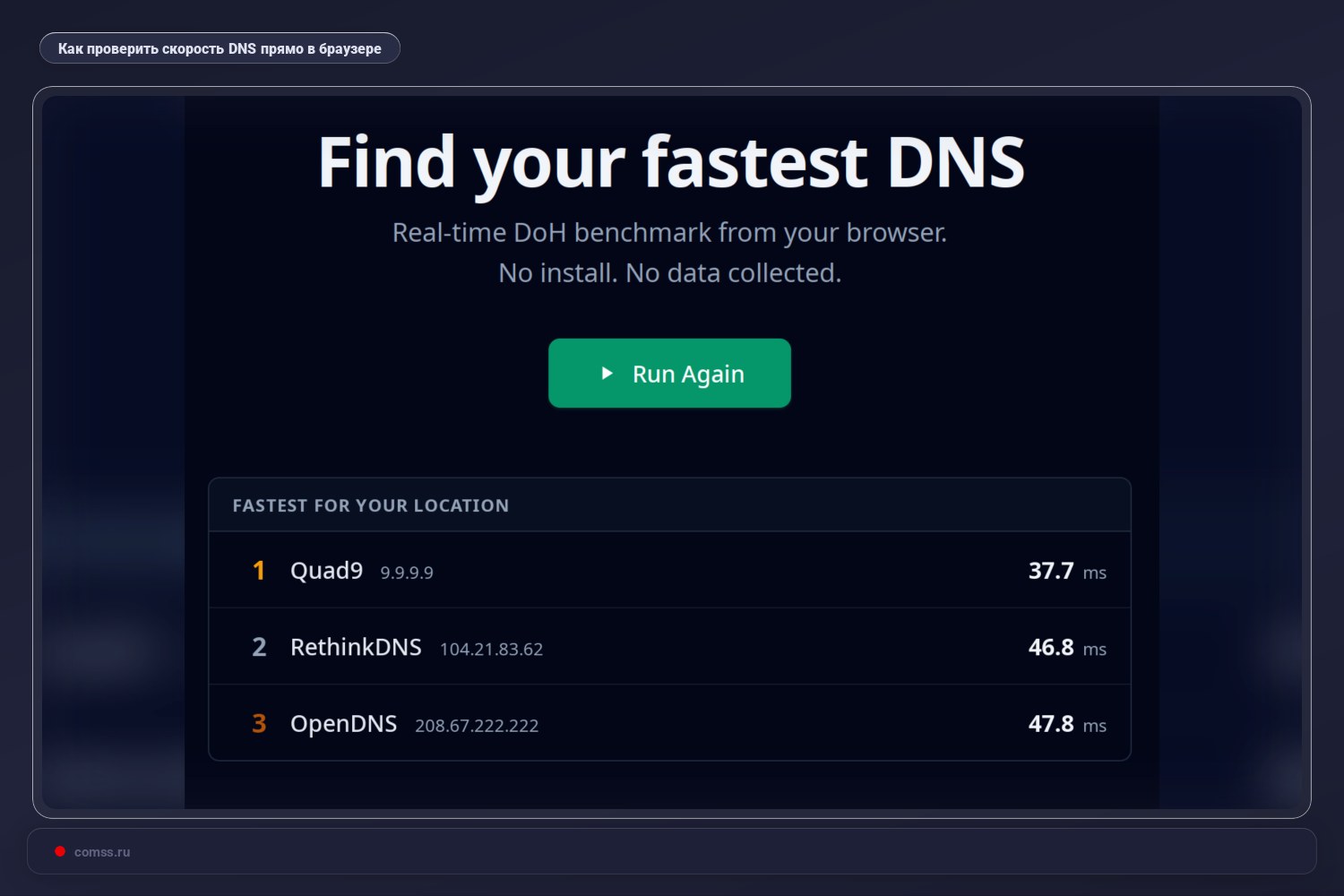Select the orange rank number 1

tap(259, 570)
